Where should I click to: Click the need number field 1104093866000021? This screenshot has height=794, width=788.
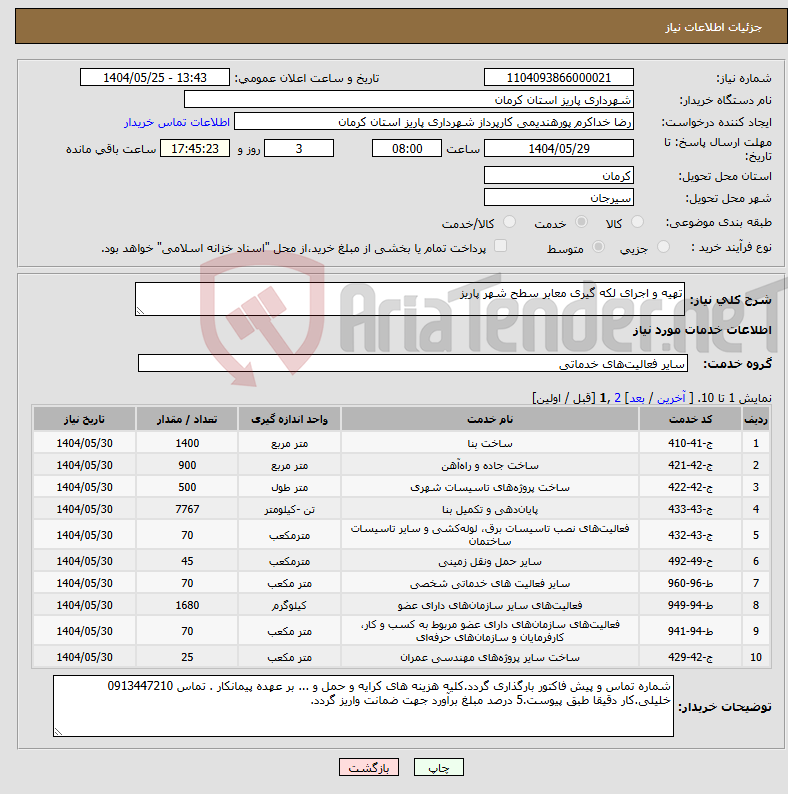pos(559,77)
